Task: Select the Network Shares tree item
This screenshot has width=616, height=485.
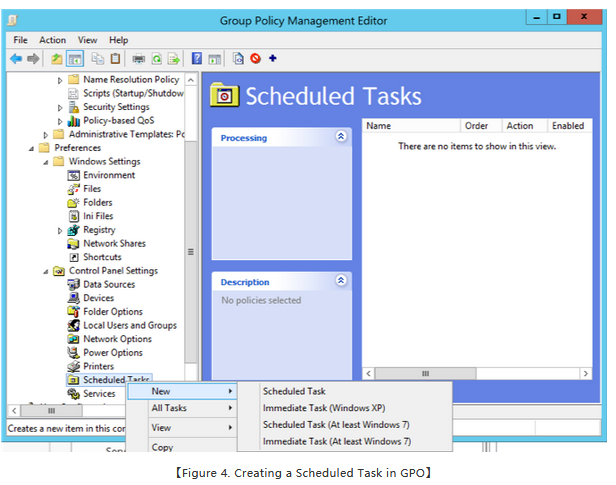Action: click(114, 243)
